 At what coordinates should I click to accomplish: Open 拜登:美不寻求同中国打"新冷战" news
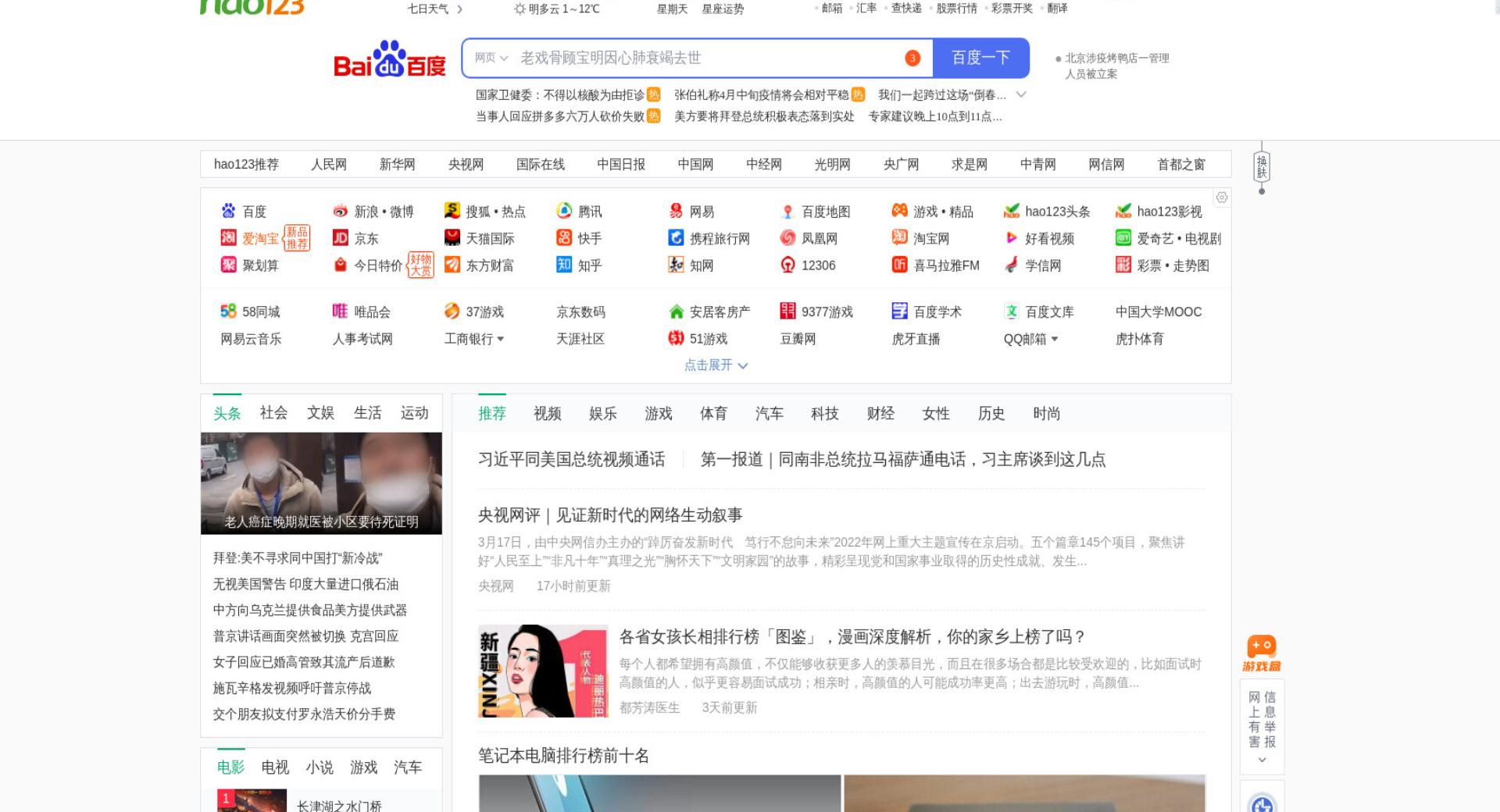click(298, 558)
